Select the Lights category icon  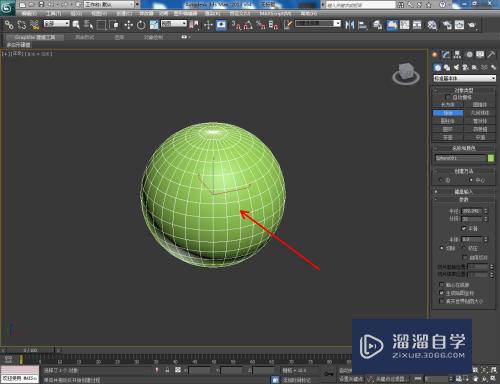pos(456,68)
